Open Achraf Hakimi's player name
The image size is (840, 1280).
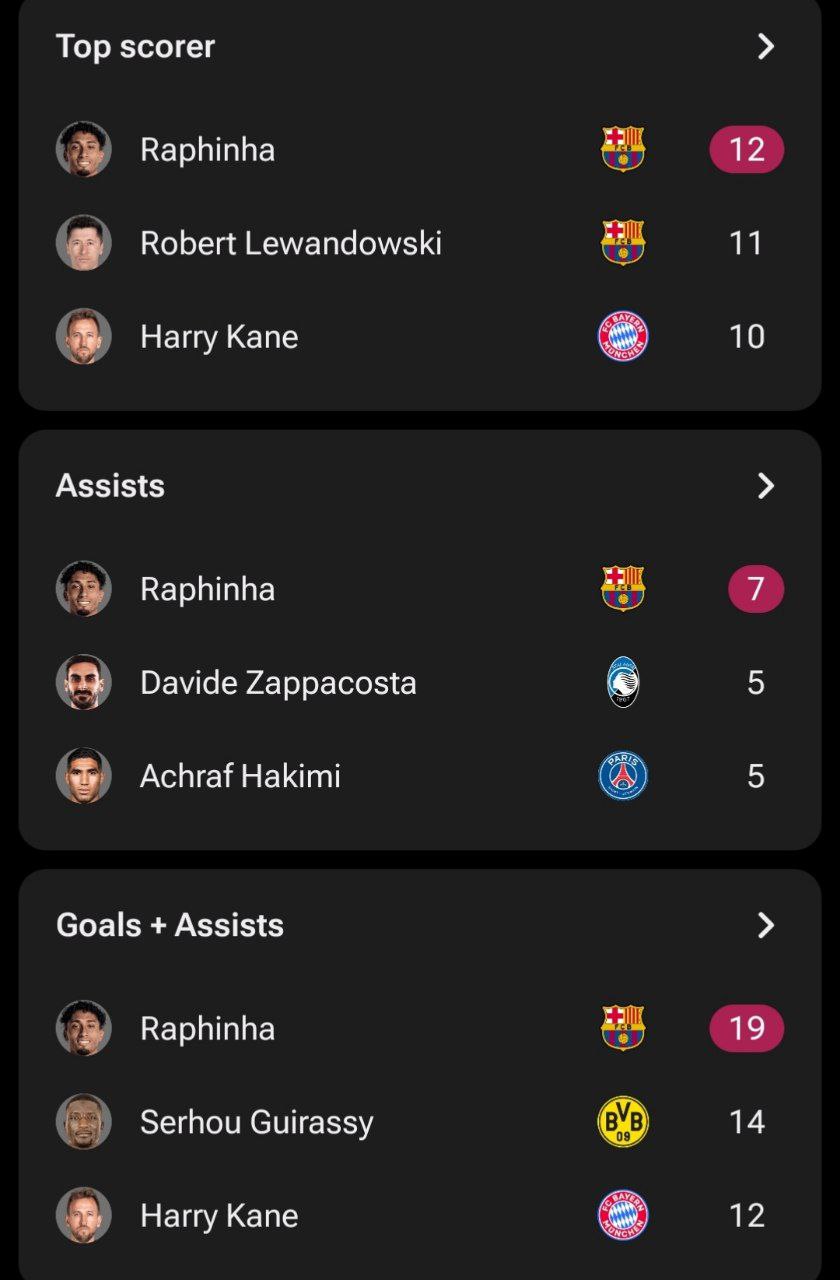click(240, 776)
